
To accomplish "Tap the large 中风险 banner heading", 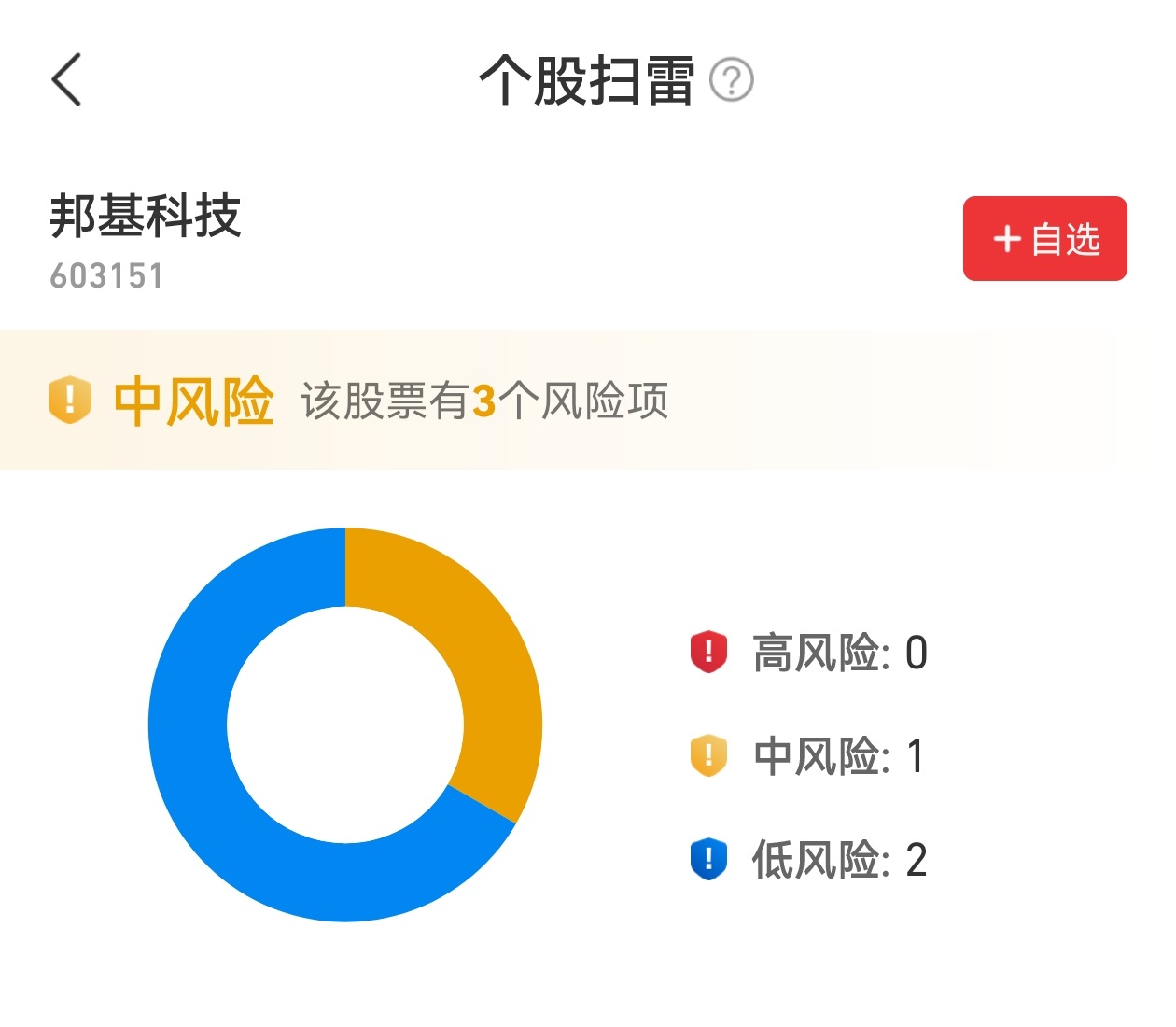I will coord(193,401).
